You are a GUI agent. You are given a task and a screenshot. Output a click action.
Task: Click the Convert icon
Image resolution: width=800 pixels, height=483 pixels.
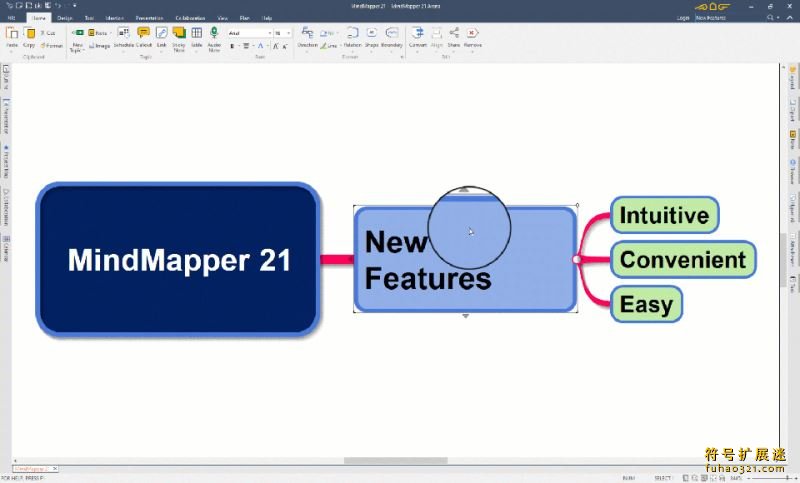click(417, 33)
